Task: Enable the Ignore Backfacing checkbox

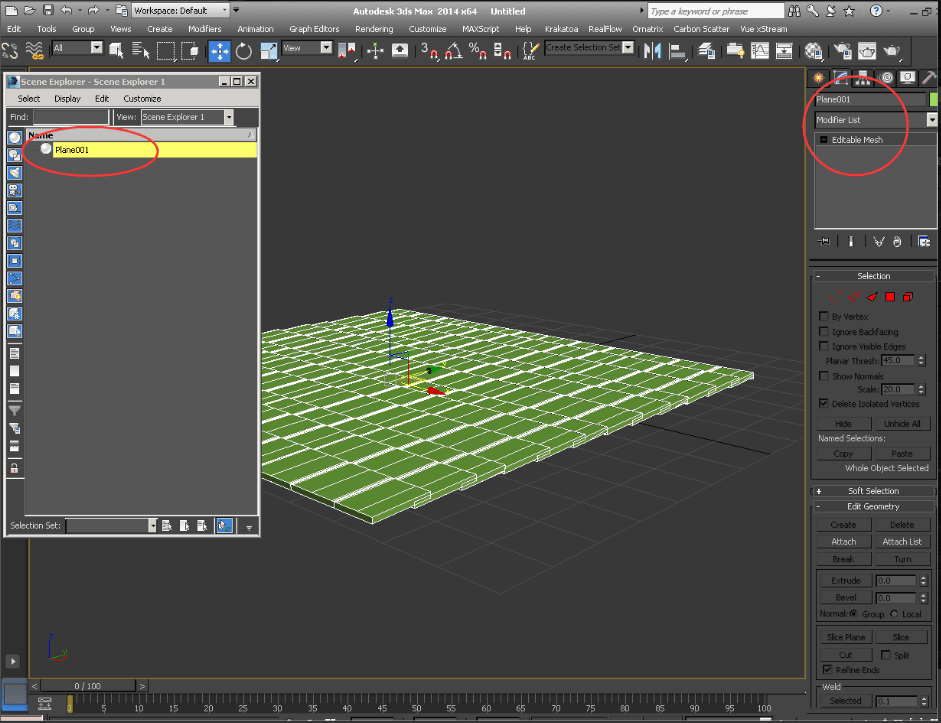Action: pos(823,331)
